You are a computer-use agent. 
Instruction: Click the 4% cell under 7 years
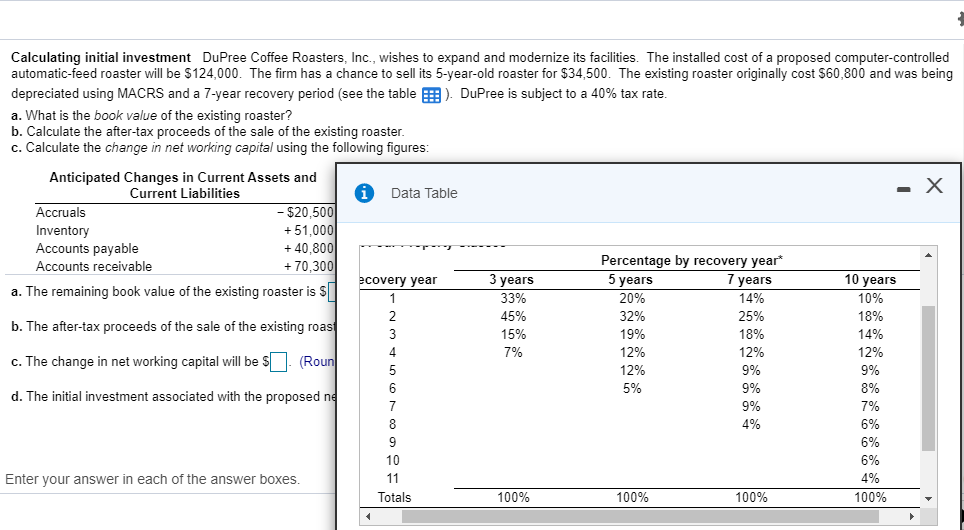click(x=751, y=424)
